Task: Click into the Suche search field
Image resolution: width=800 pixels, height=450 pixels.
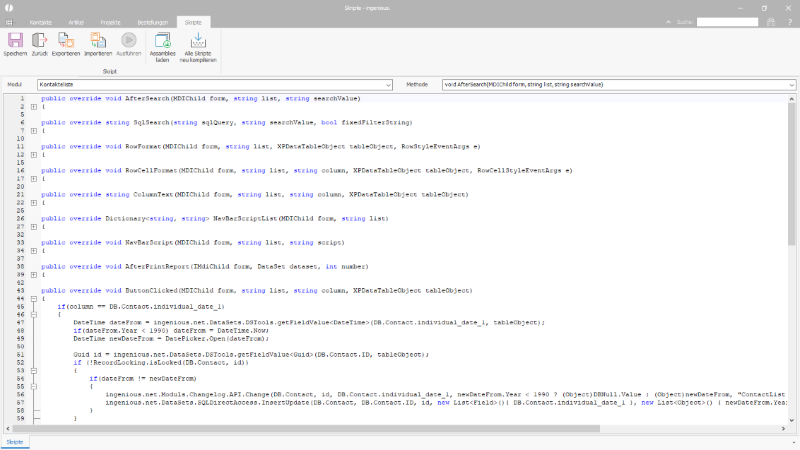Action: [728, 22]
